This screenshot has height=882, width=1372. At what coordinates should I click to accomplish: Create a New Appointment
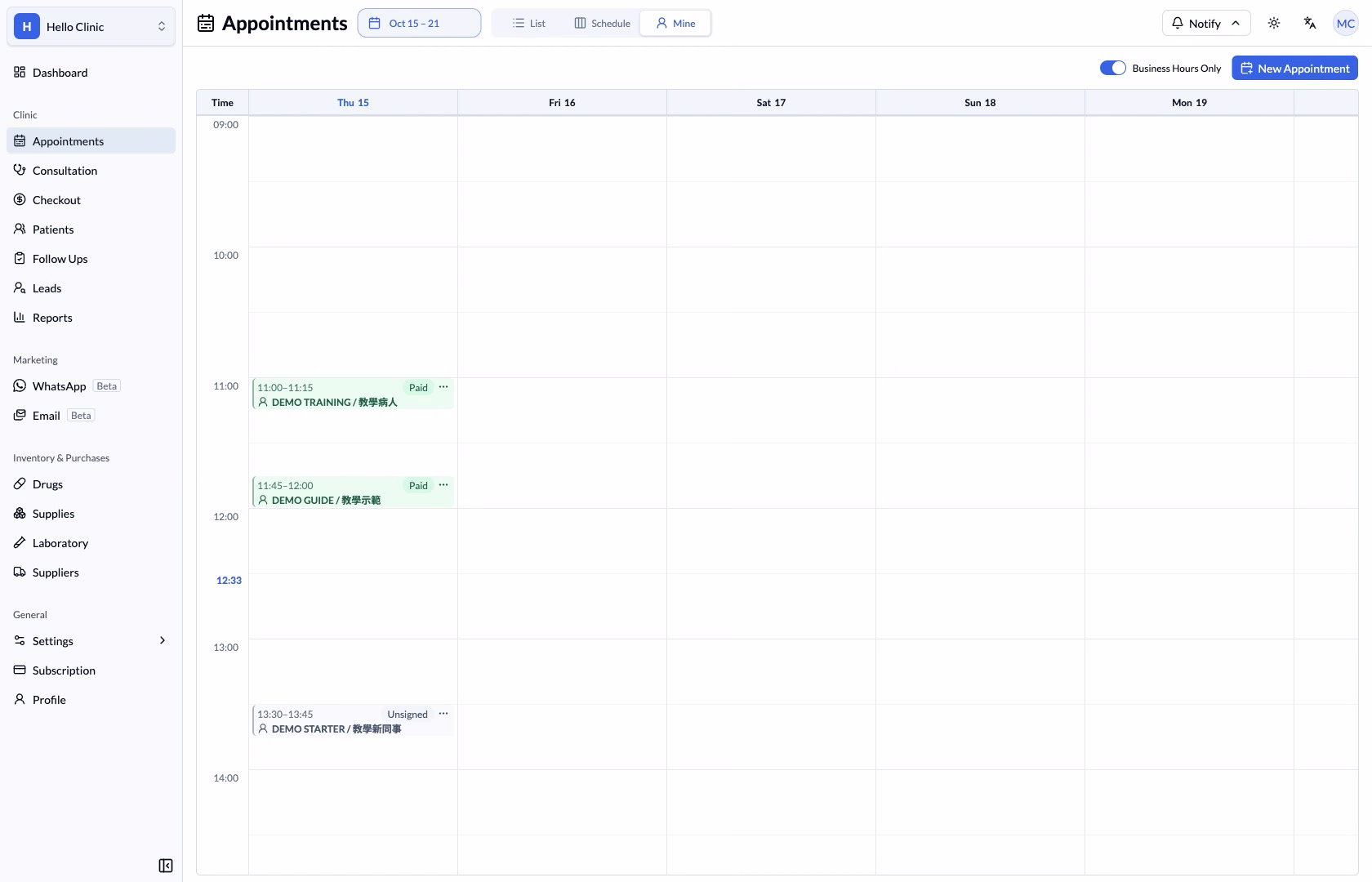(x=1294, y=69)
